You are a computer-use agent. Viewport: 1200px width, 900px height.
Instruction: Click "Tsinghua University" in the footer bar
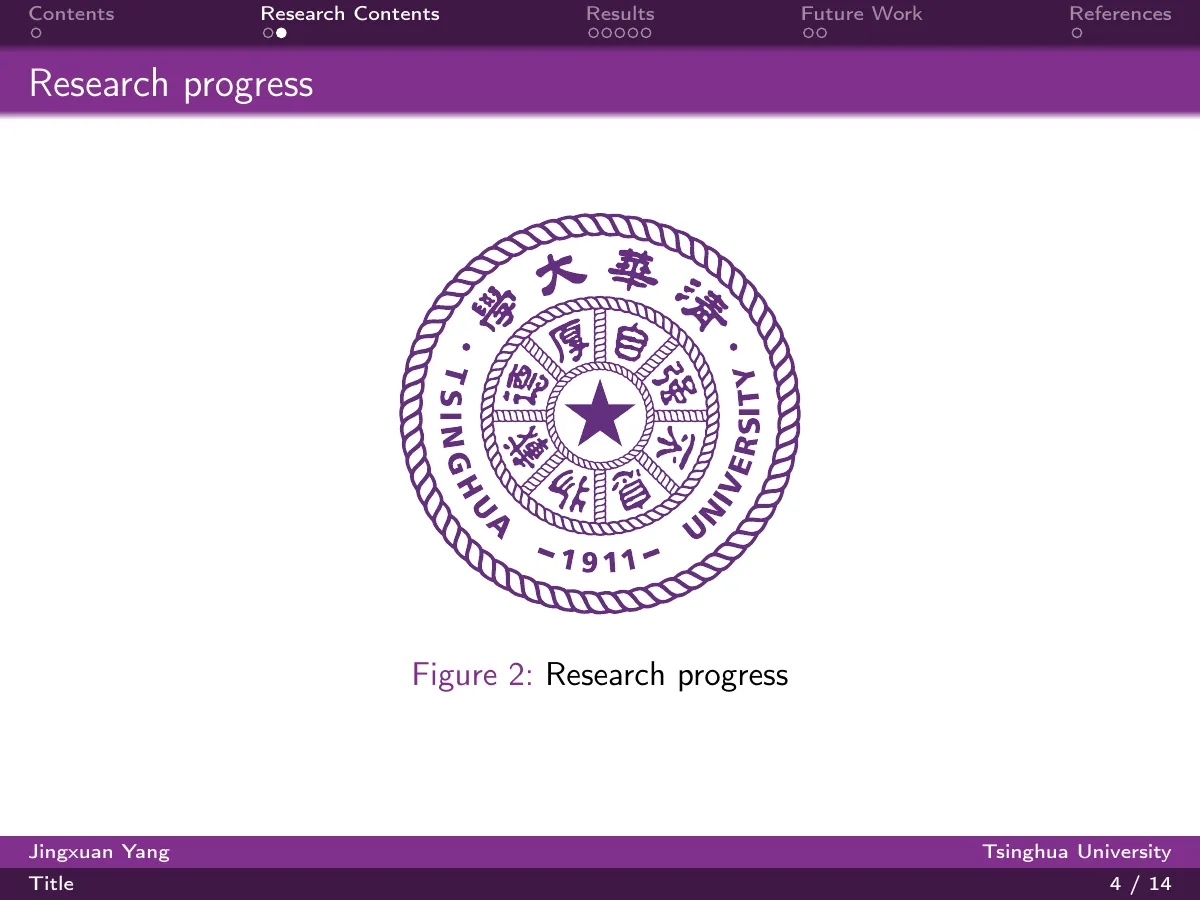click(1077, 852)
